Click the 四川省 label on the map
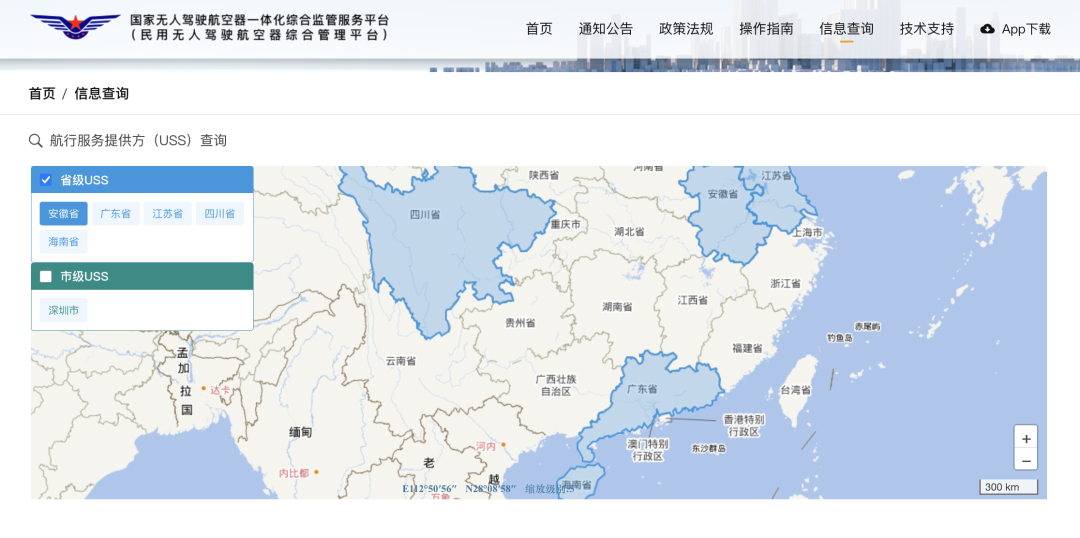Viewport: 1080px width, 538px height. tap(425, 215)
